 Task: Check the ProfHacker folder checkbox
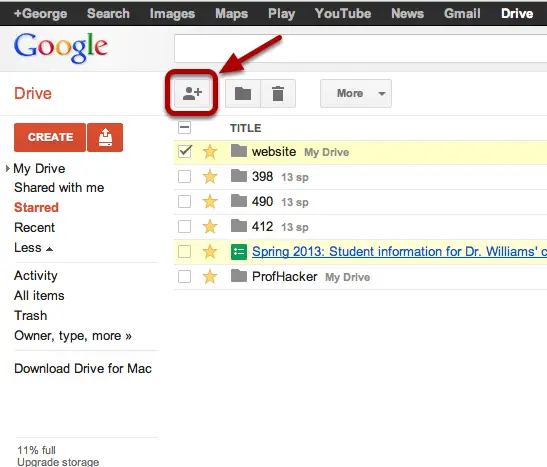(184, 277)
